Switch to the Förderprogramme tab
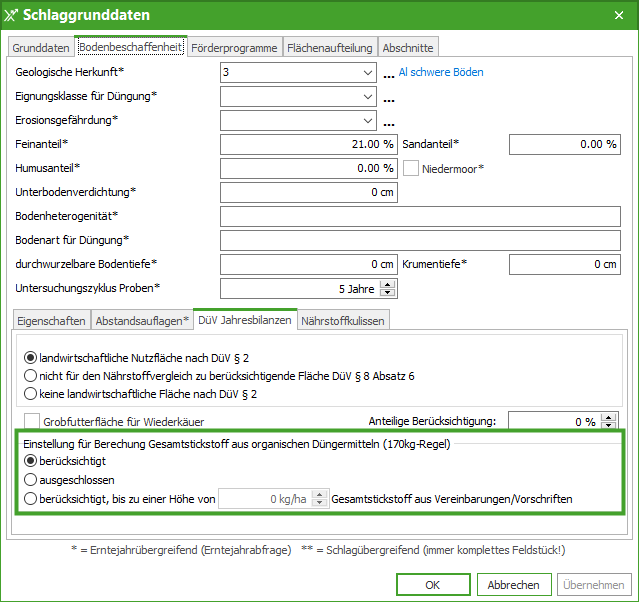This screenshot has height=602, width=639. [x=234, y=47]
